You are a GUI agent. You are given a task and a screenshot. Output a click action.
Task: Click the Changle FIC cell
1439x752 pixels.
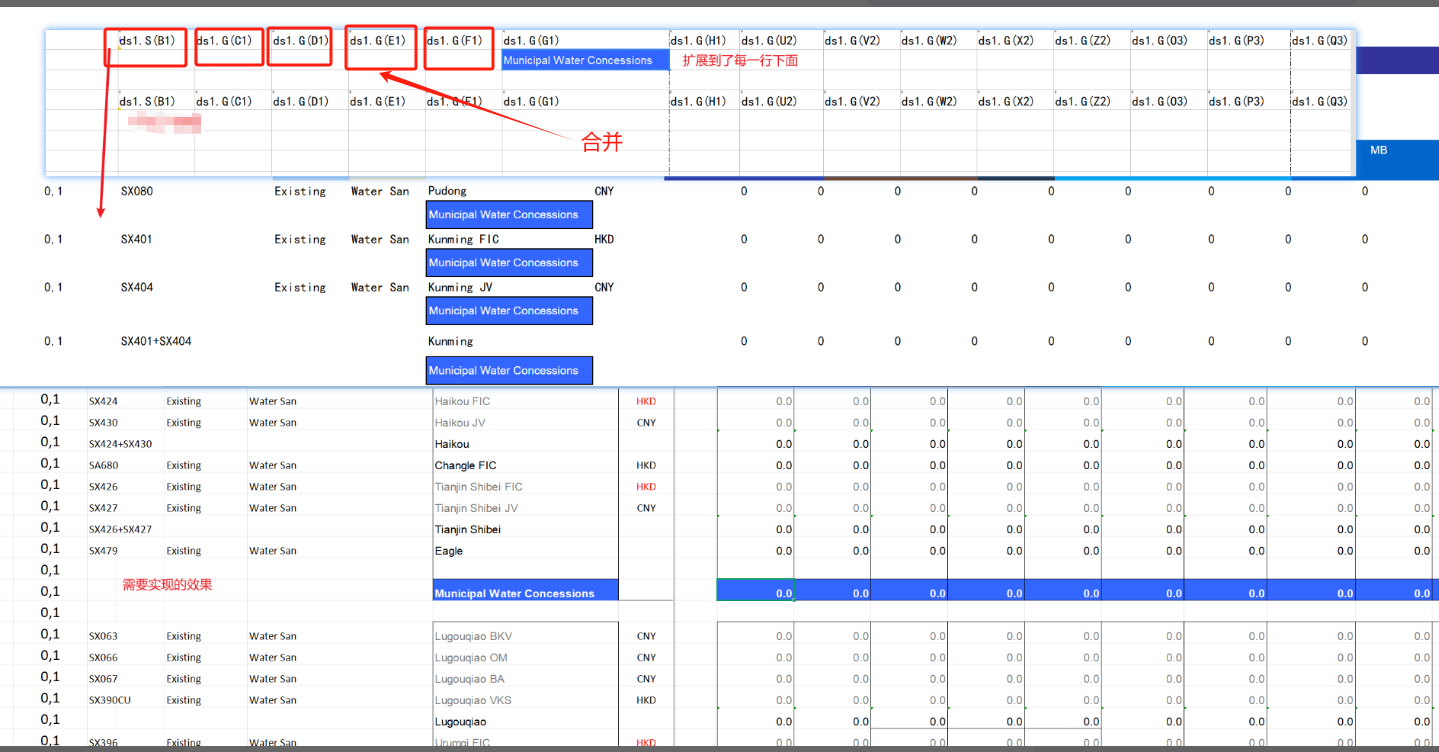point(465,465)
